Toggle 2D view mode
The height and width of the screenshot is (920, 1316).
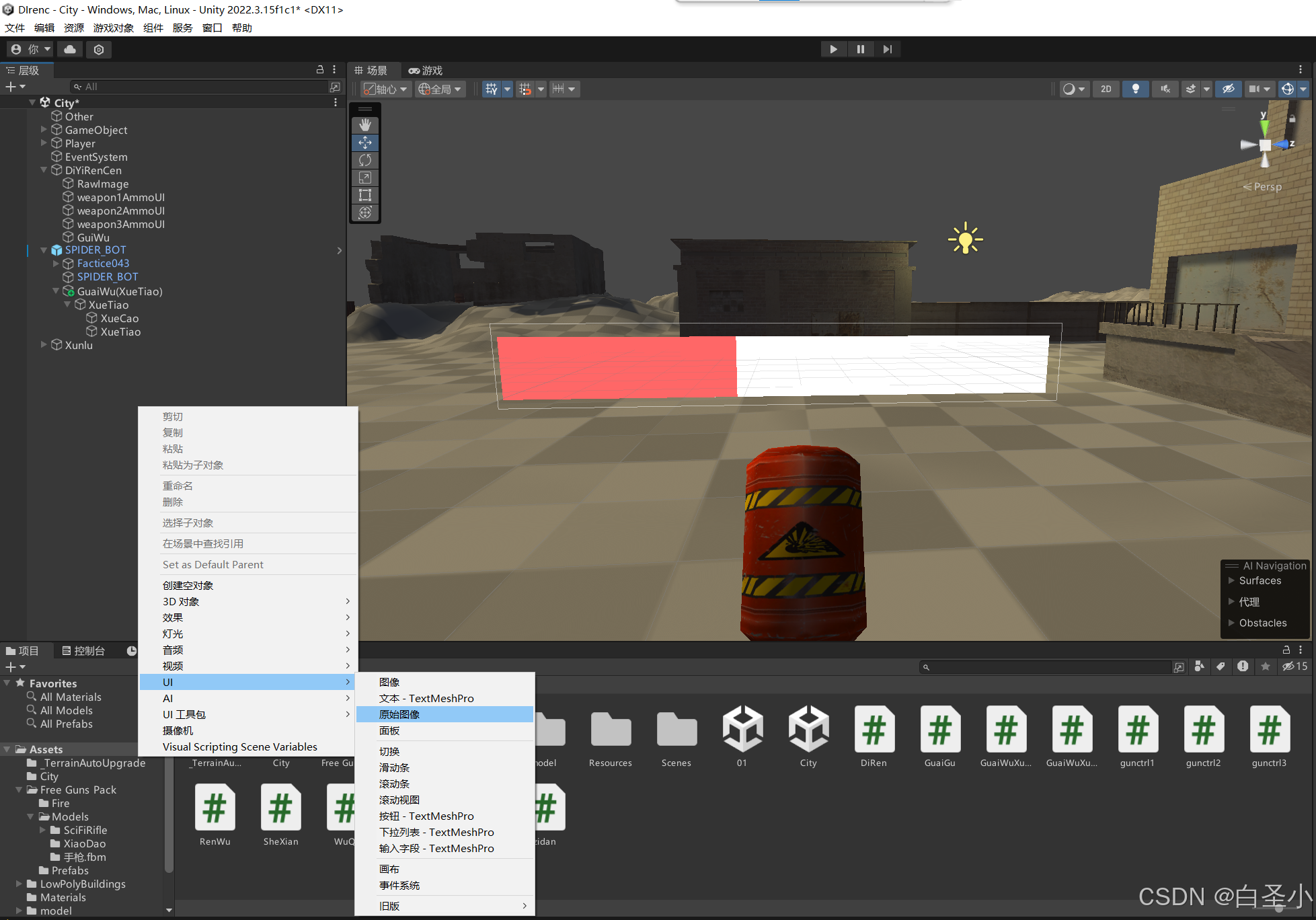point(1106,89)
